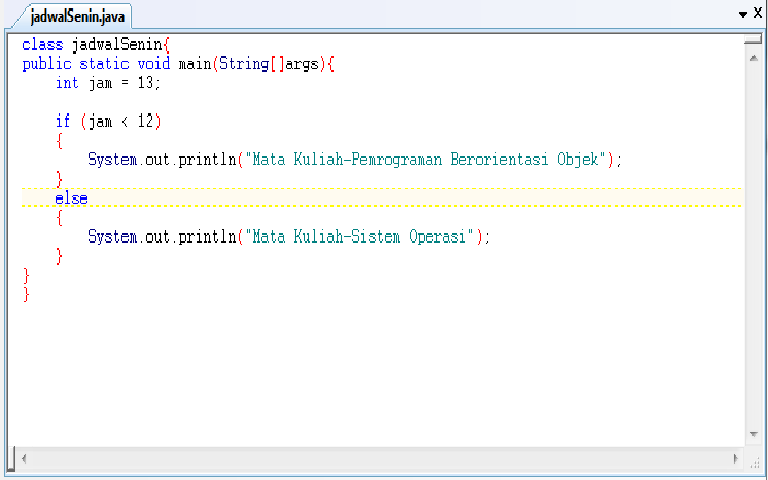Click the horizontal scrollbar right arrow
Image resolution: width=768 pixels, height=480 pixels.
[x=736, y=459]
